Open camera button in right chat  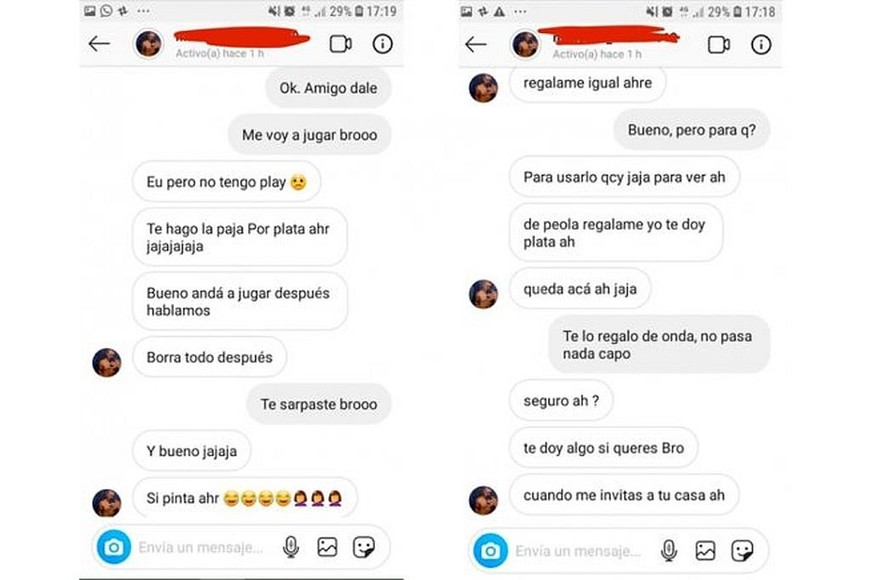point(490,551)
